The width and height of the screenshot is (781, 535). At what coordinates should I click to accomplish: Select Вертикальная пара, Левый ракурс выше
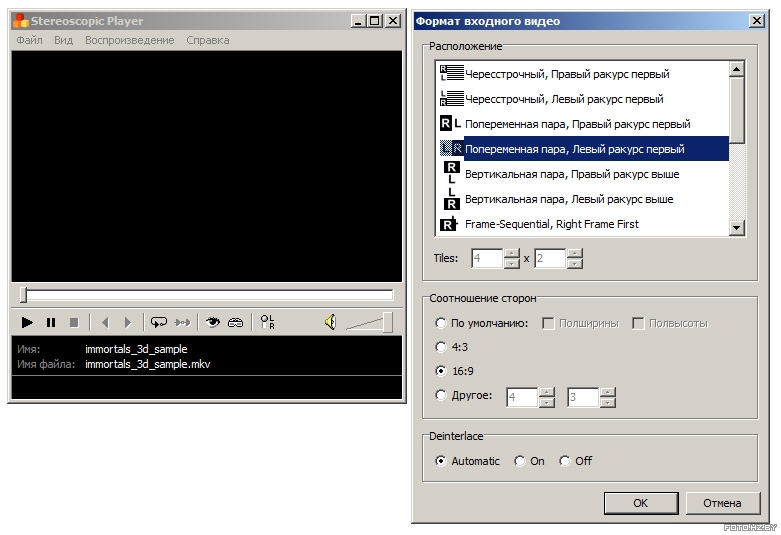click(582, 199)
